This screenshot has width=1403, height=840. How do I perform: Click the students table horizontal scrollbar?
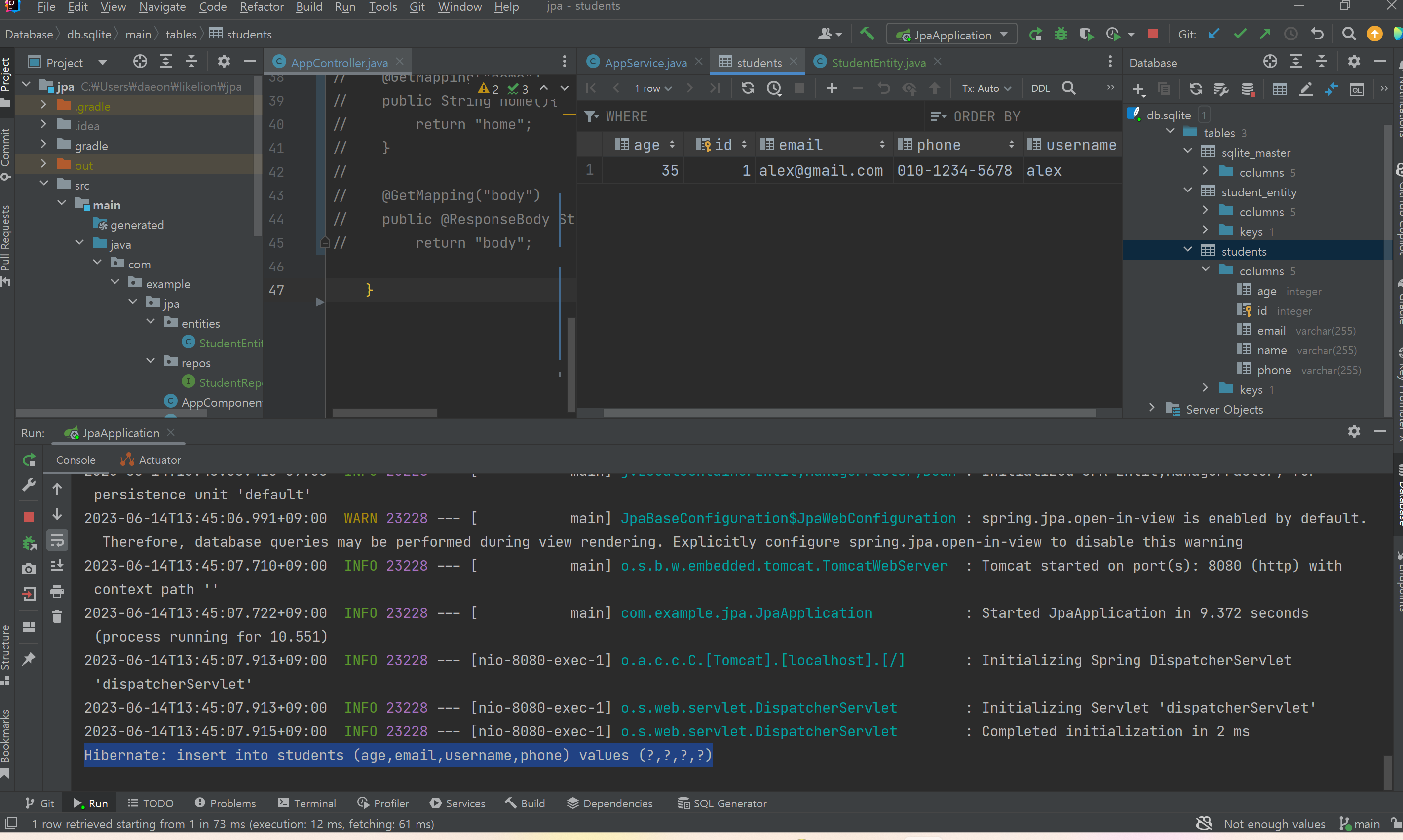click(849, 413)
